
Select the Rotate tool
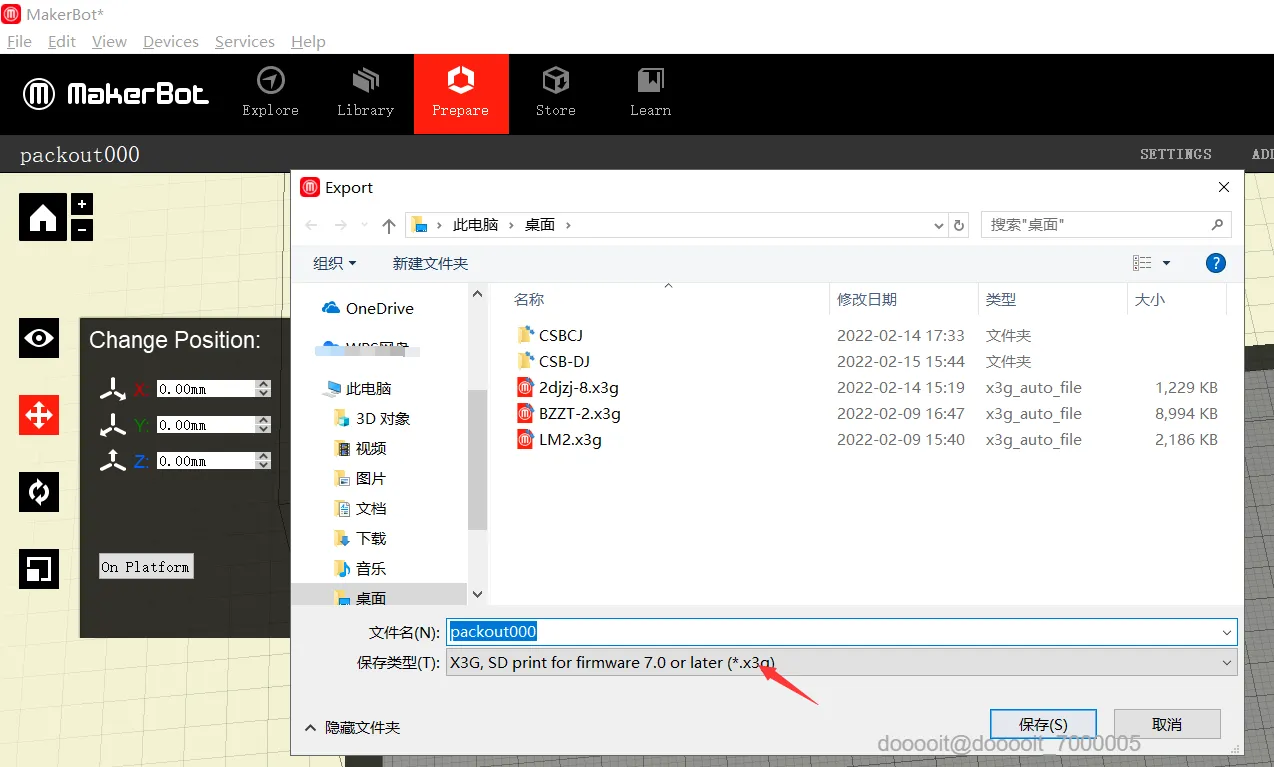(x=39, y=492)
